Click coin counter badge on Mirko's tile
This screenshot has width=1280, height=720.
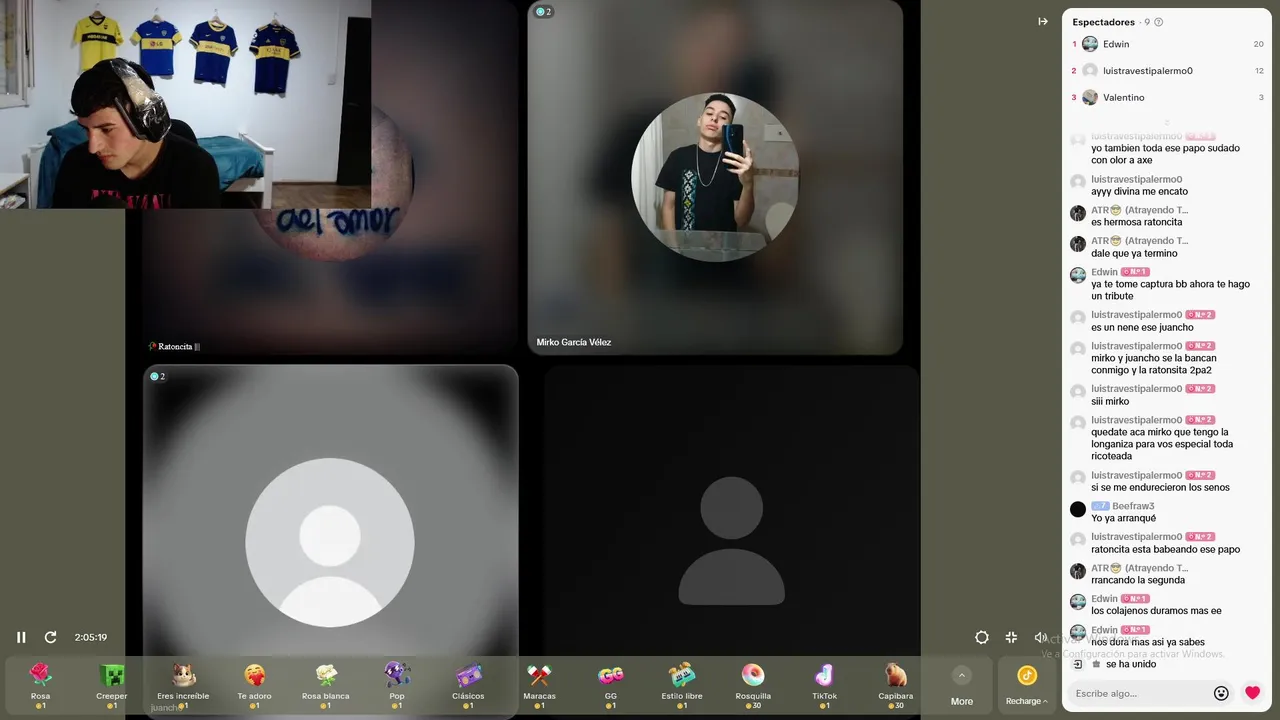[x=543, y=12]
